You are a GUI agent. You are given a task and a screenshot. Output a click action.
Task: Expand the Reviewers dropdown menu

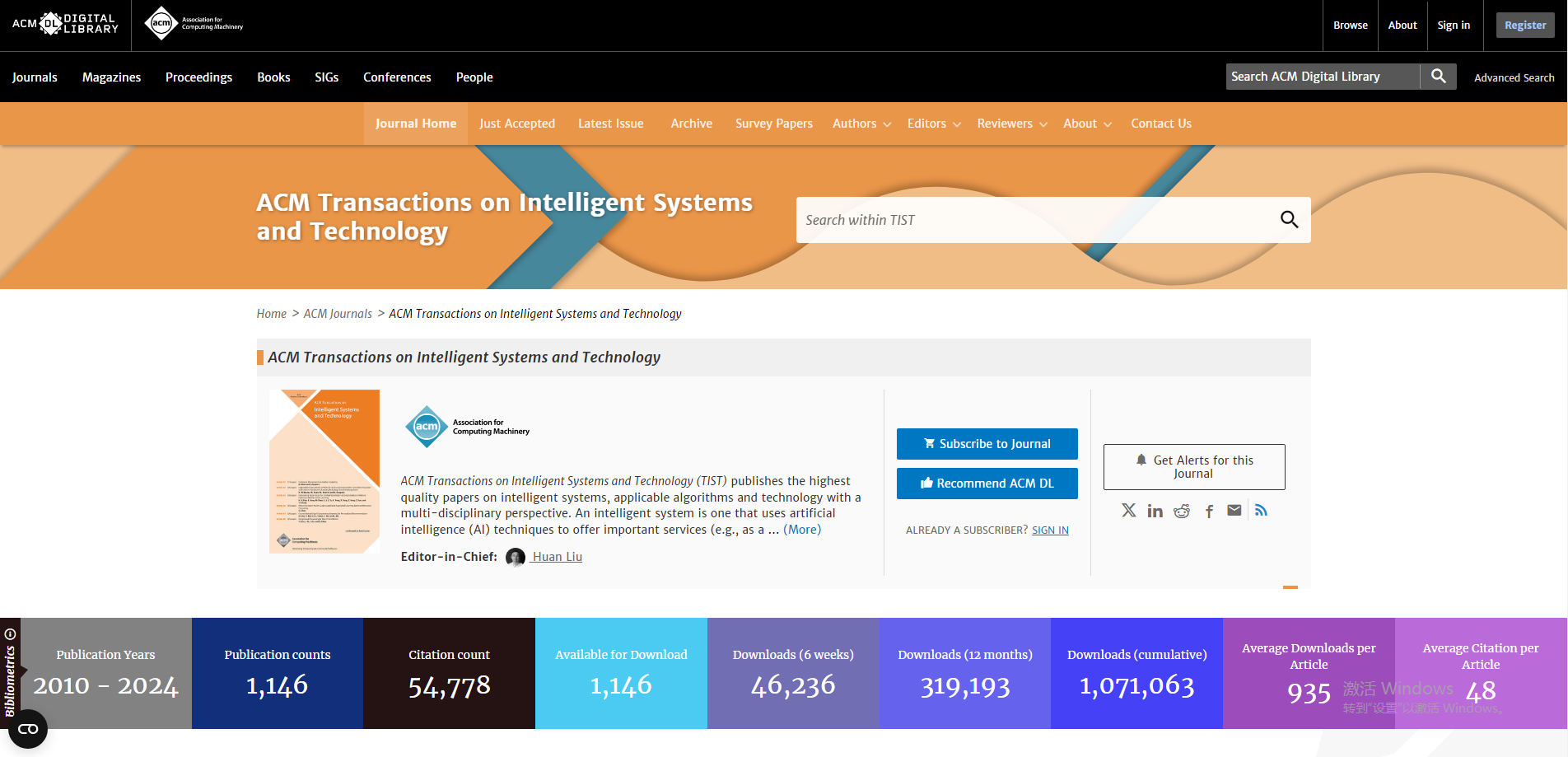tap(1012, 124)
